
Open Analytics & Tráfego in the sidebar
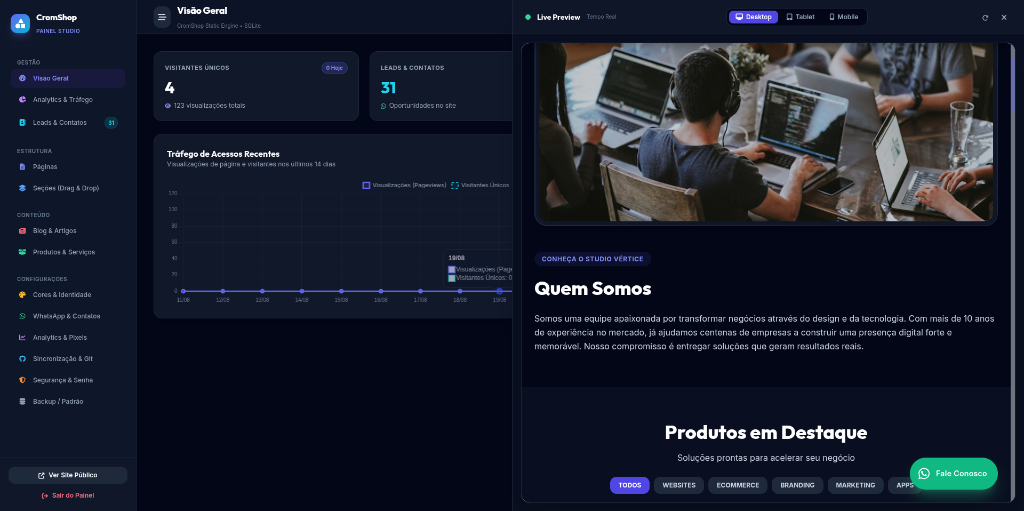(x=68, y=100)
